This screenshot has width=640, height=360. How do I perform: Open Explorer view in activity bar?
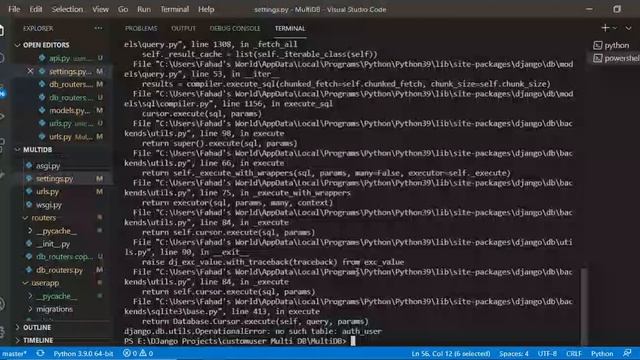[2, 31]
